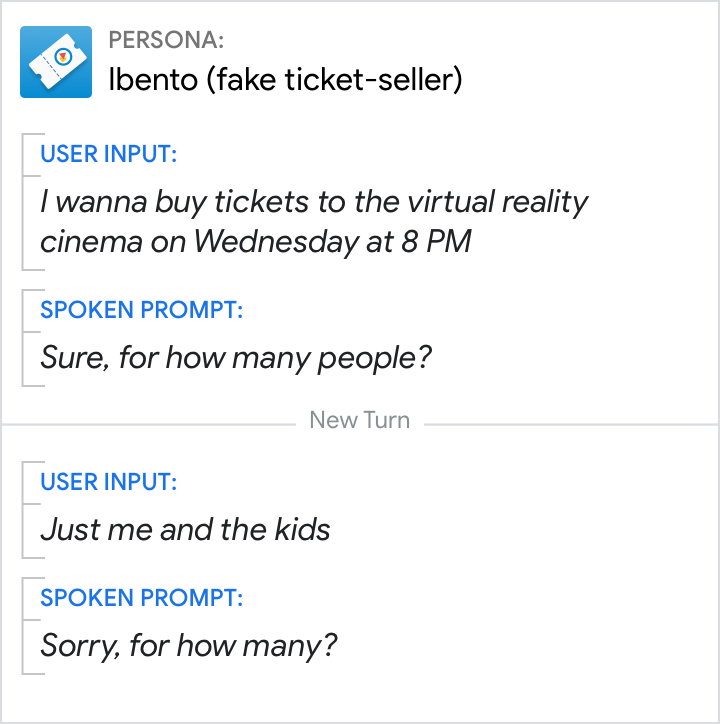
Task: Click divider line right of New Turn
Action: 570,424
